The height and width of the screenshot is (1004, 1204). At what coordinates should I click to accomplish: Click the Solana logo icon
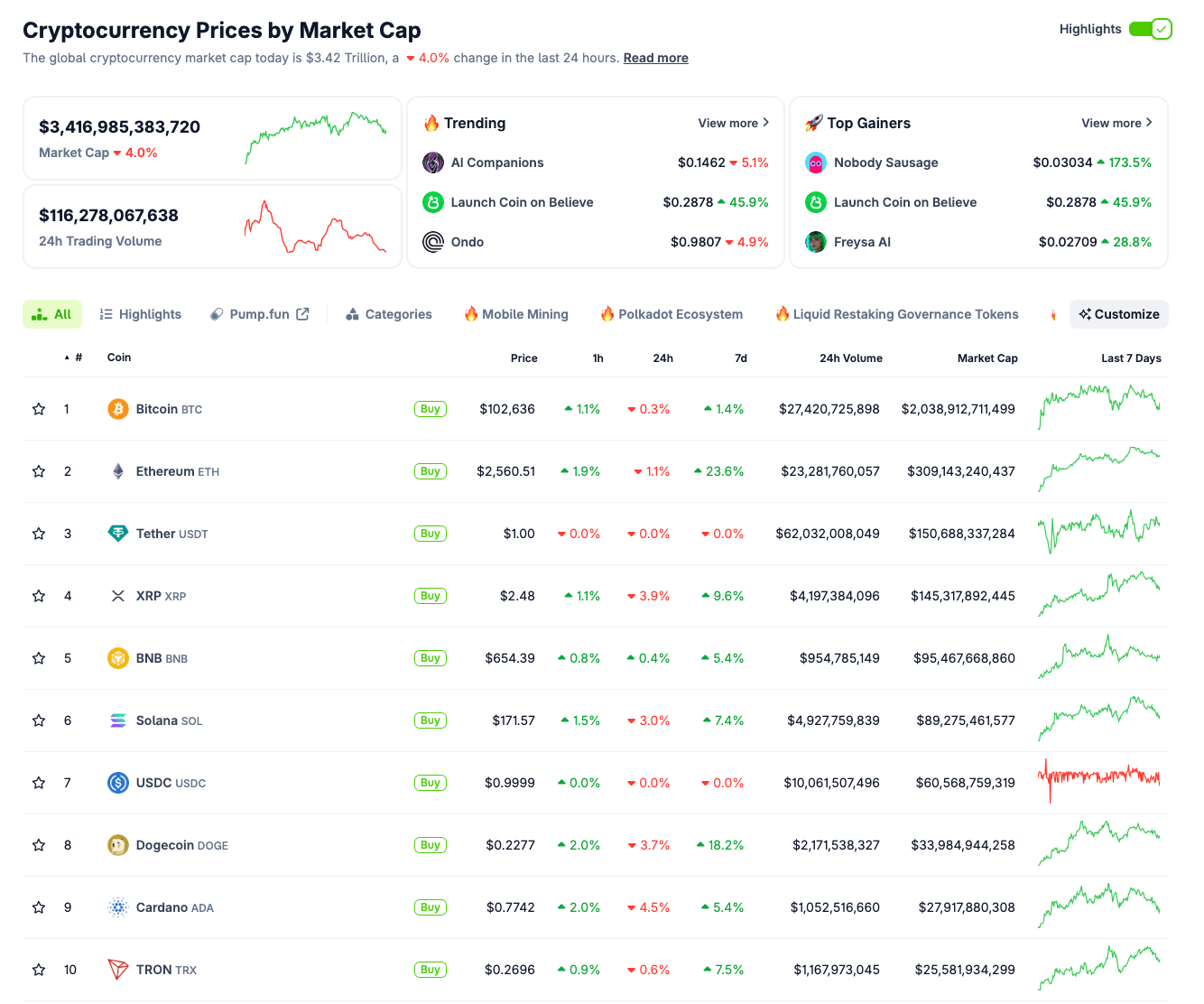(x=118, y=720)
